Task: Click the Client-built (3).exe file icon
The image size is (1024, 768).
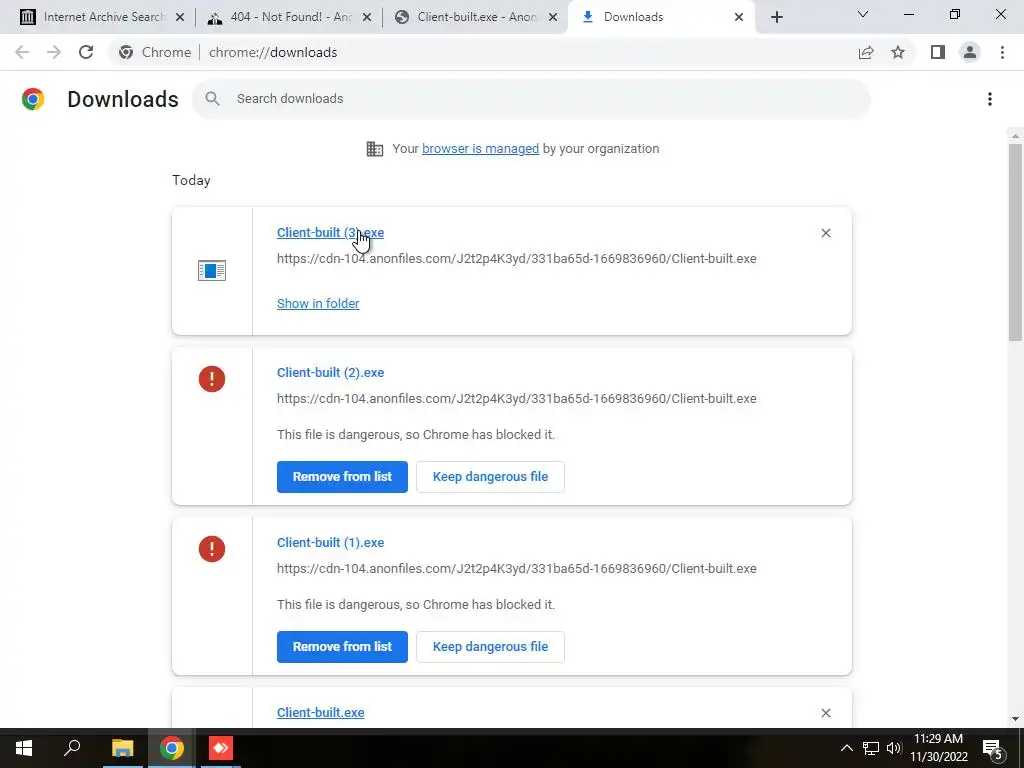Action: 212,270
